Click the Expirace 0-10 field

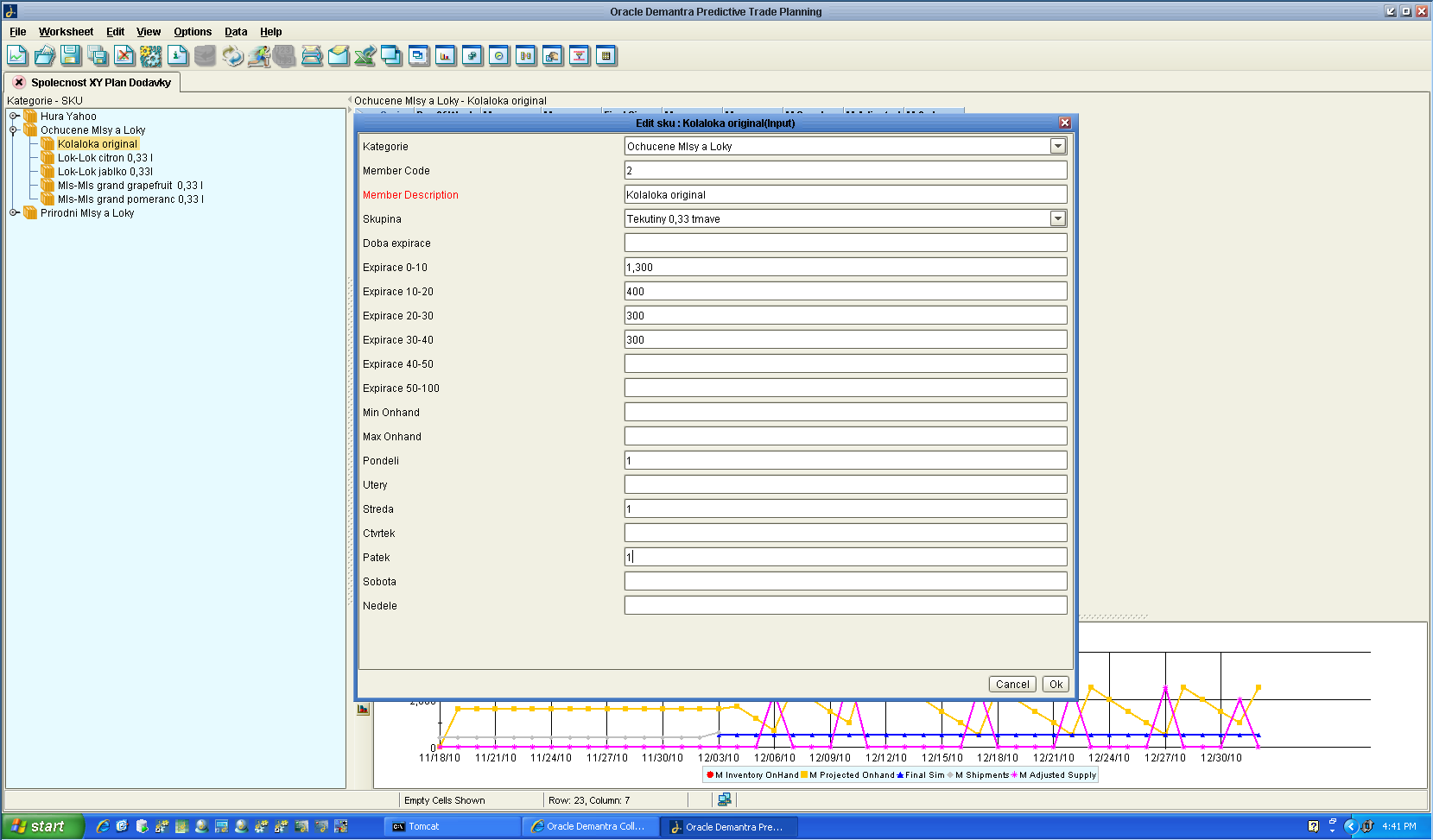[x=846, y=267]
